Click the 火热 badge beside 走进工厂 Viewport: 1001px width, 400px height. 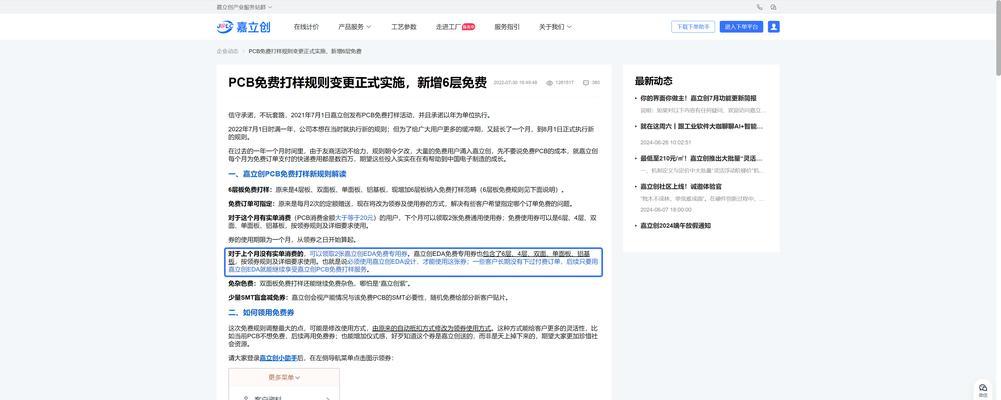coord(469,27)
